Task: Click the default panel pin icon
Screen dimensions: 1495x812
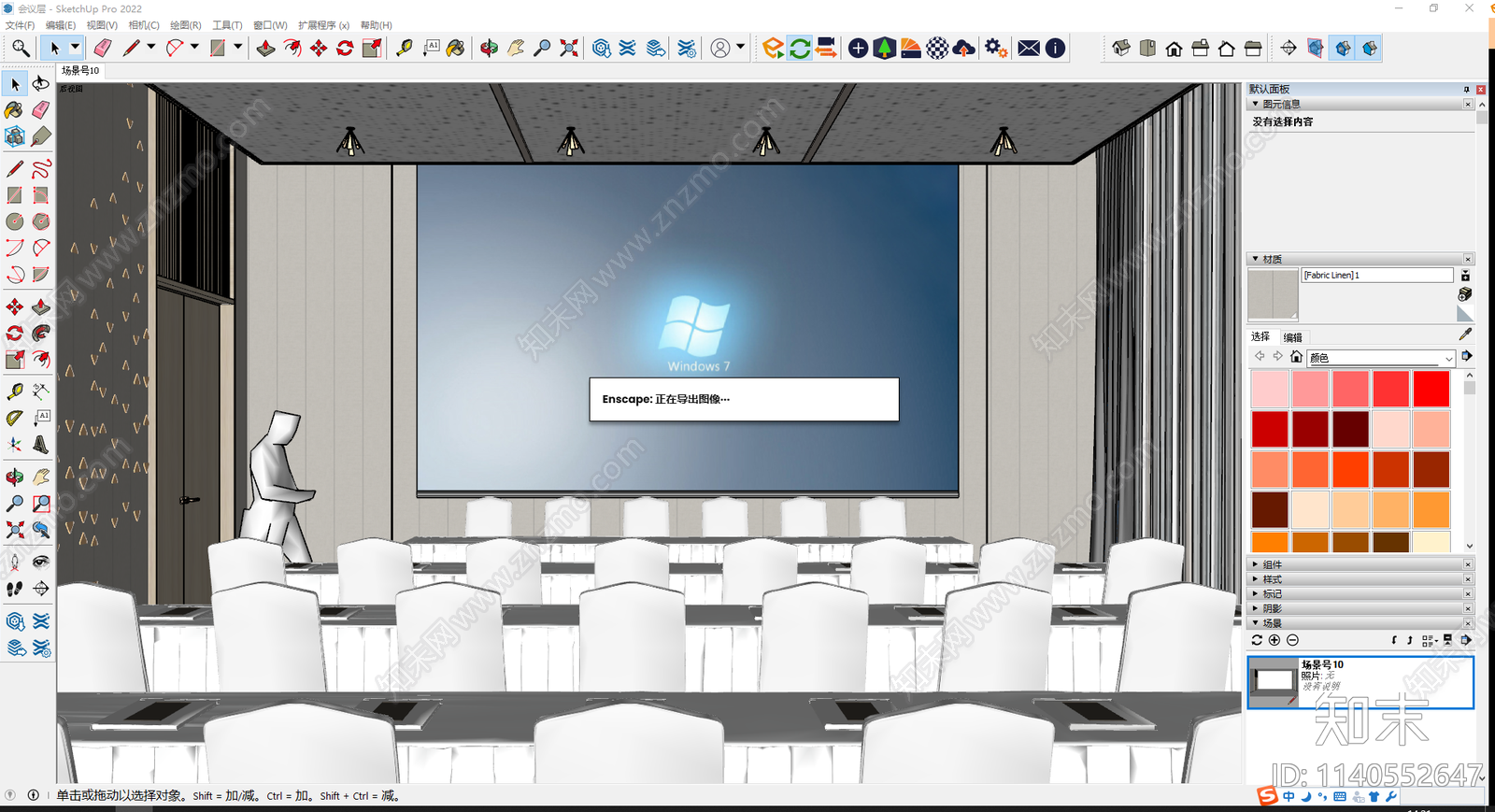Action: [1466, 89]
